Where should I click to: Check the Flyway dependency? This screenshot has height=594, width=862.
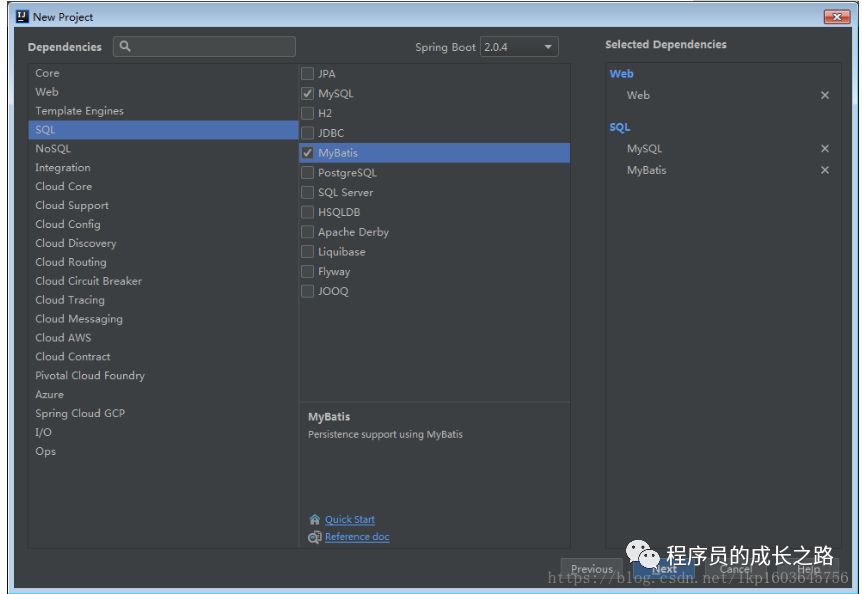coord(307,271)
